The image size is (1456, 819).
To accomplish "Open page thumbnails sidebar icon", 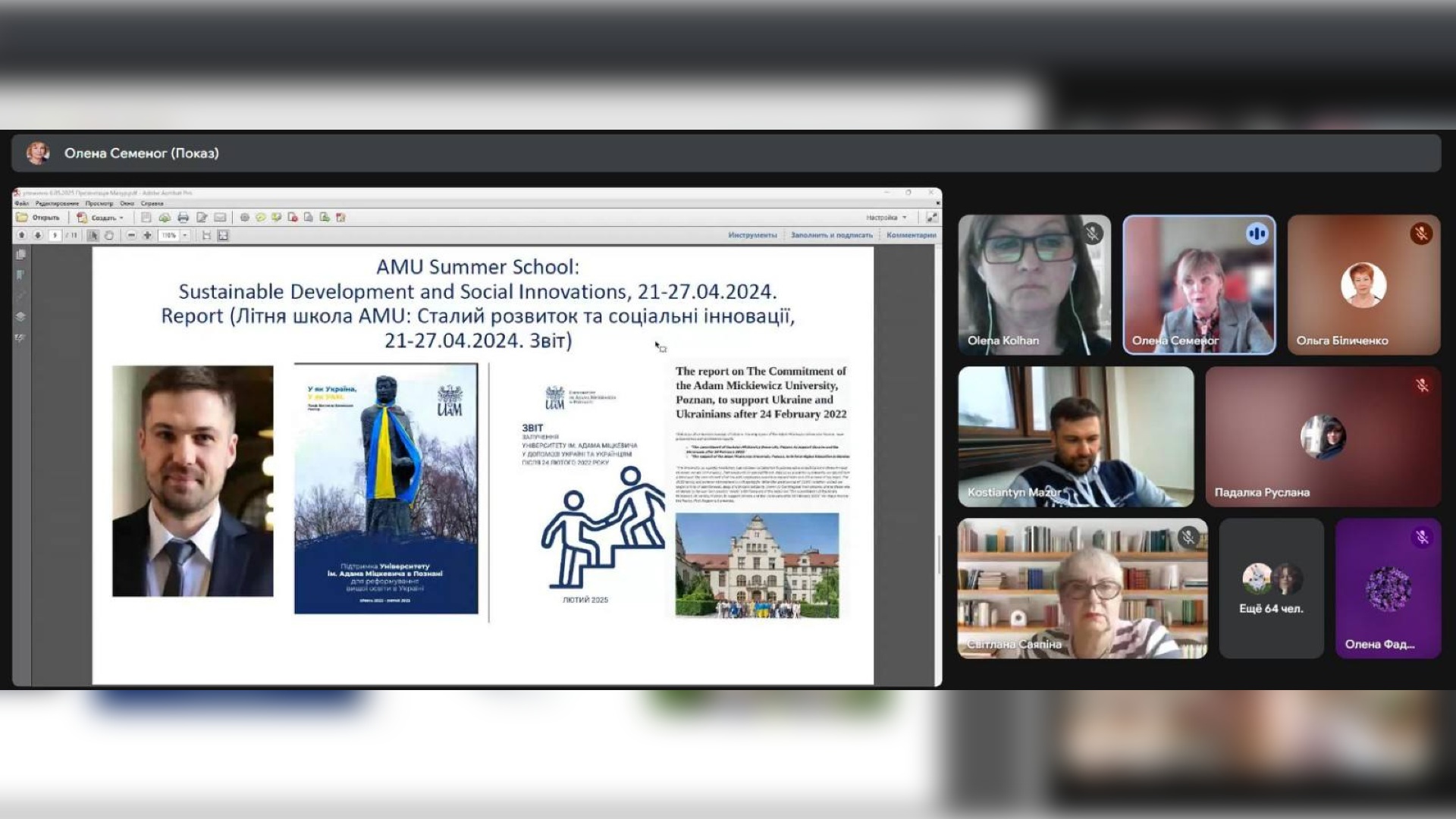I will click(x=20, y=255).
